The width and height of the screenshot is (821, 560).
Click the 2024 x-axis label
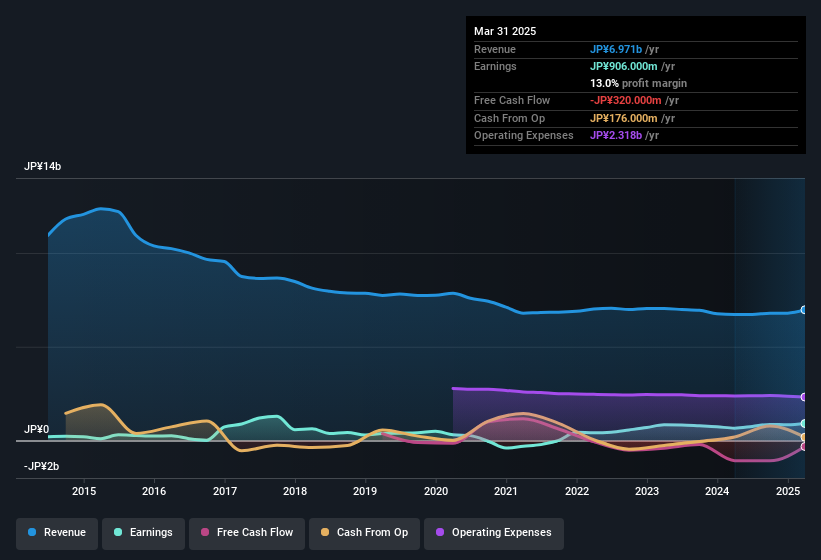pos(717,491)
